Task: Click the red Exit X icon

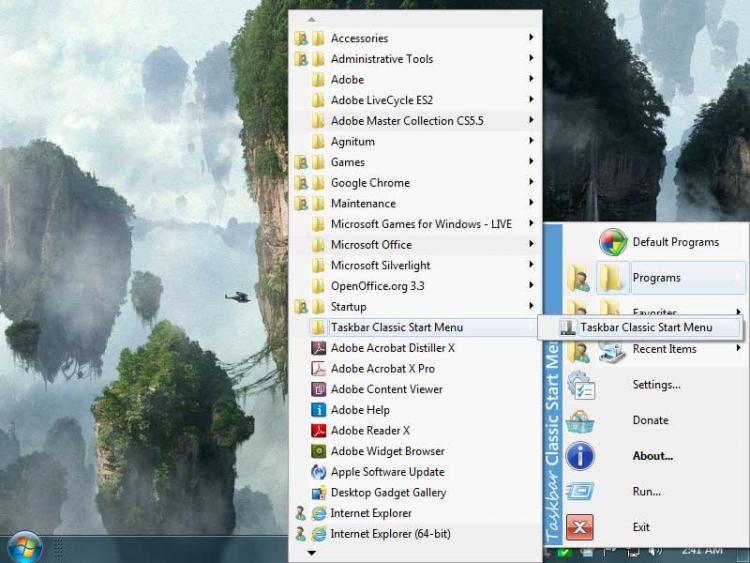Action: tap(580, 527)
